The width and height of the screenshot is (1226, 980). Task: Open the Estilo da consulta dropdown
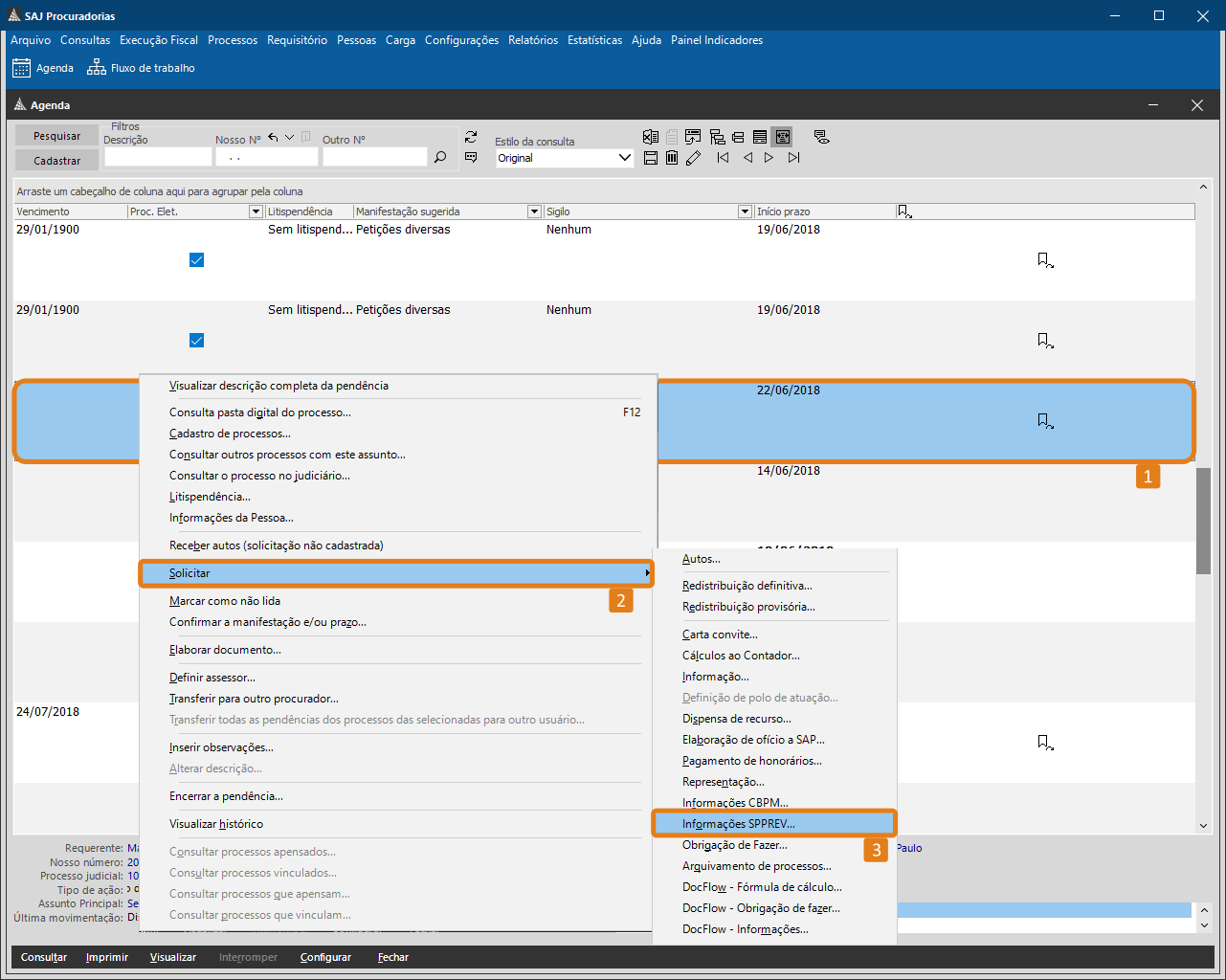[565, 158]
